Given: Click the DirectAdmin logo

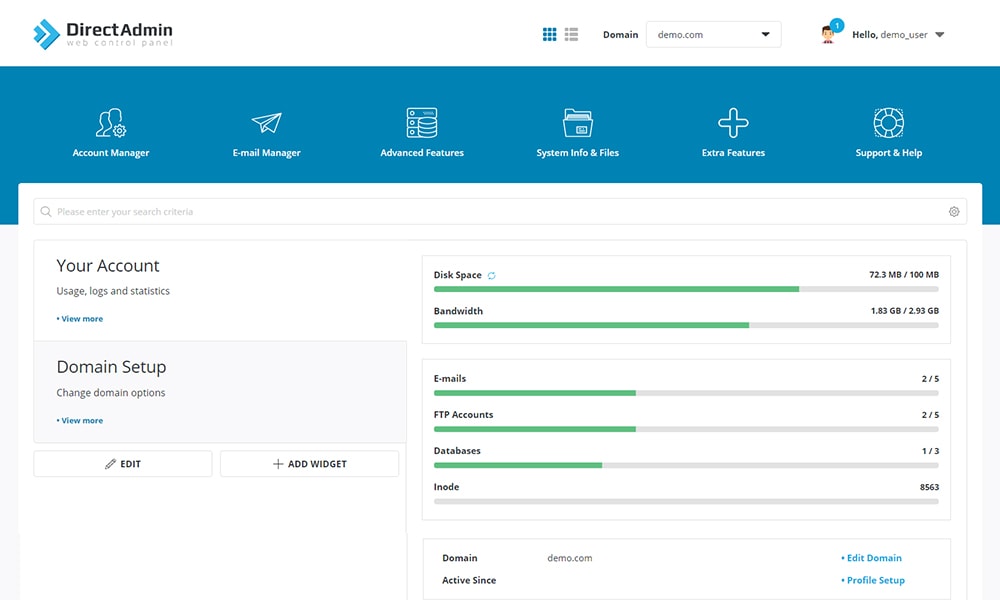Looking at the screenshot, I should (x=104, y=31).
